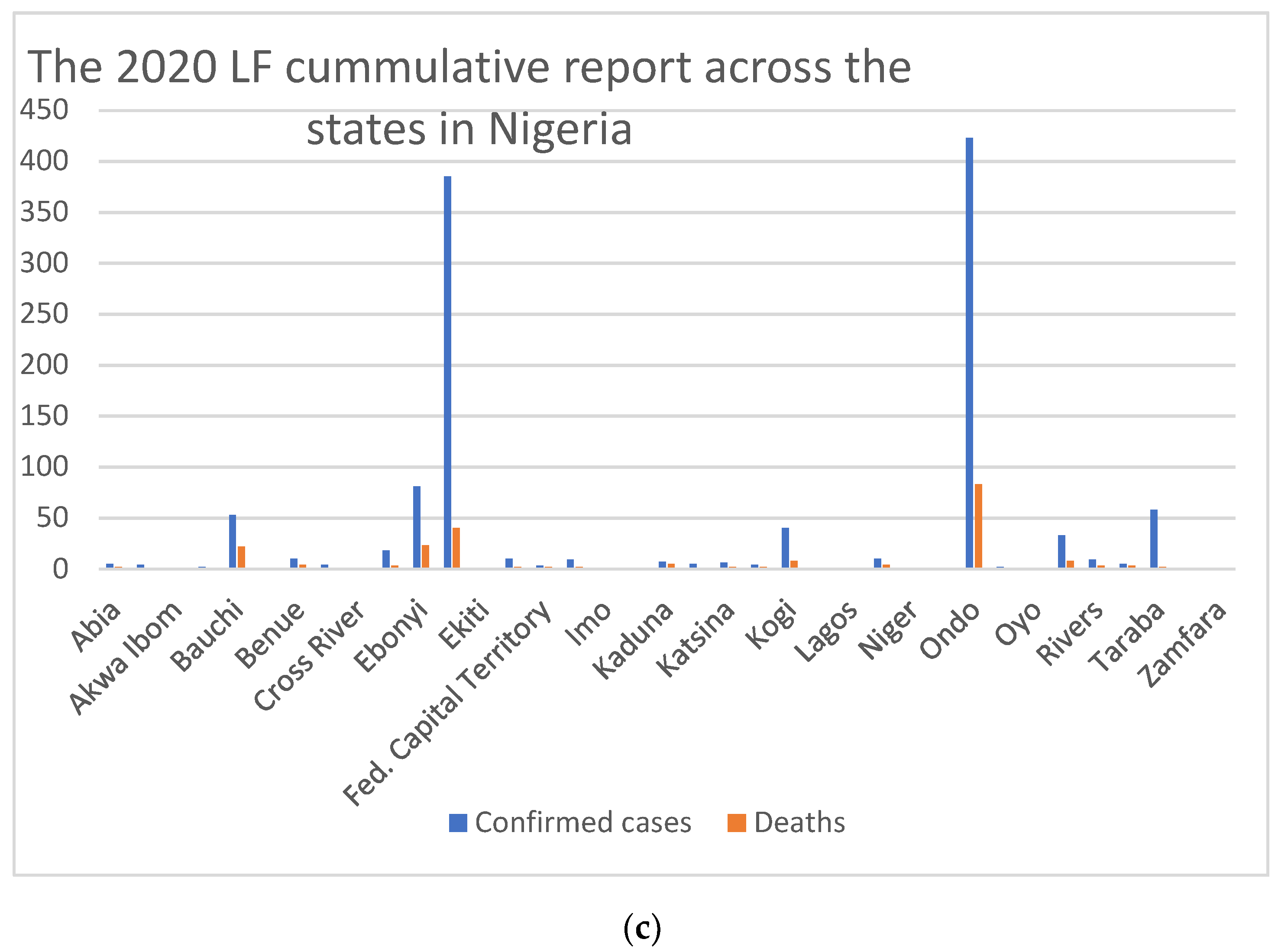Click the blue Taraba confirmed cases bar

pyautogui.click(x=1153, y=539)
